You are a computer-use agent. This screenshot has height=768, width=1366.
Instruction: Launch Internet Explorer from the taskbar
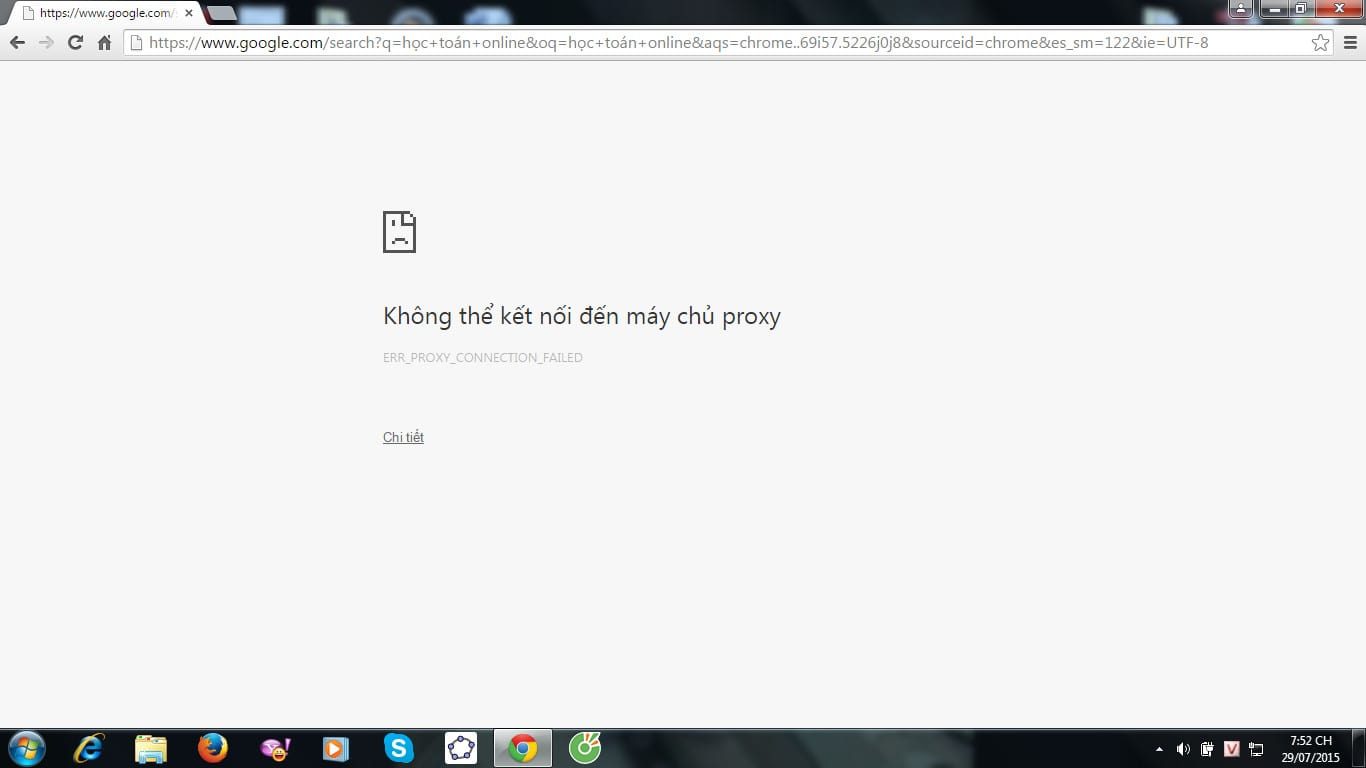point(89,748)
